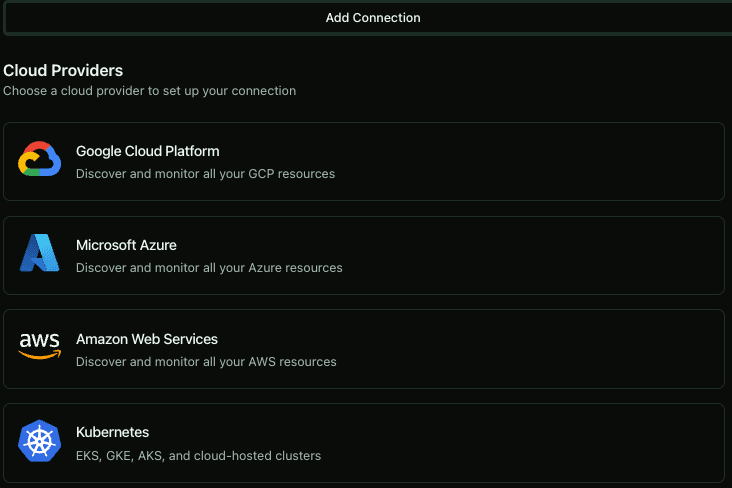This screenshot has height=488, width=732.
Task: Click 'EKS, GKE, AKS, and cloud-hosted clusters'
Action: [198, 455]
